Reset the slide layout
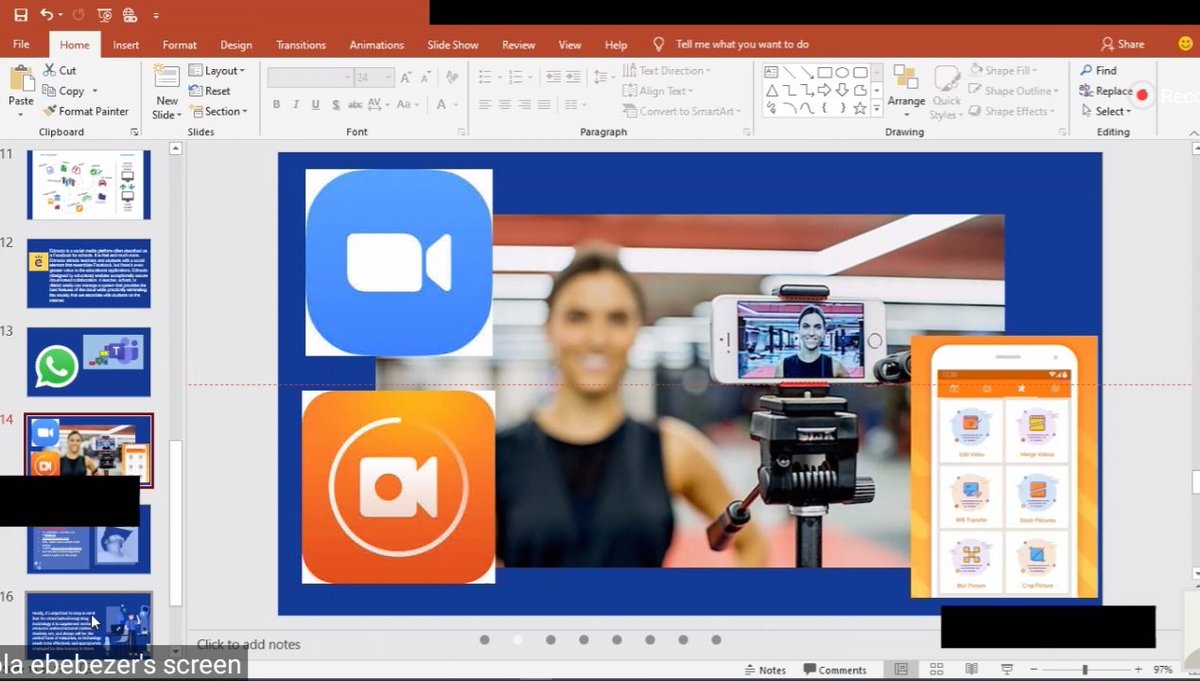 click(x=210, y=91)
